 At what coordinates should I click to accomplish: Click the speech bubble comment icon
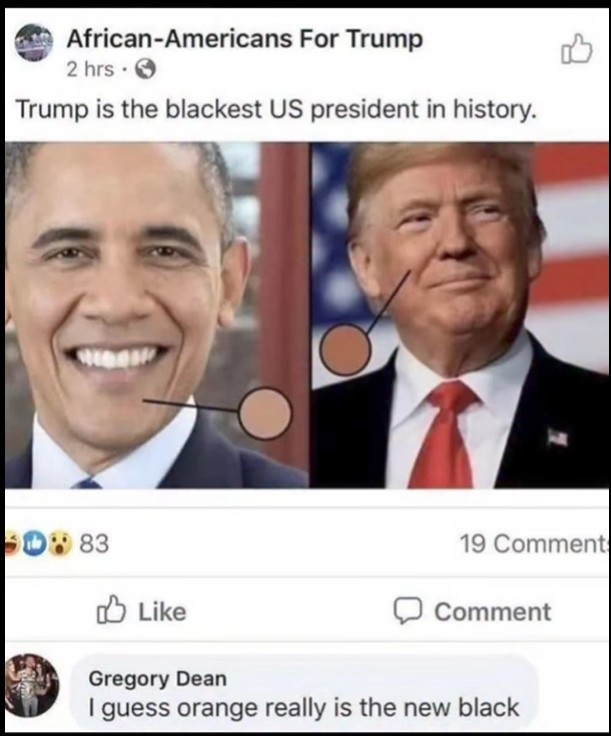[x=409, y=611]
